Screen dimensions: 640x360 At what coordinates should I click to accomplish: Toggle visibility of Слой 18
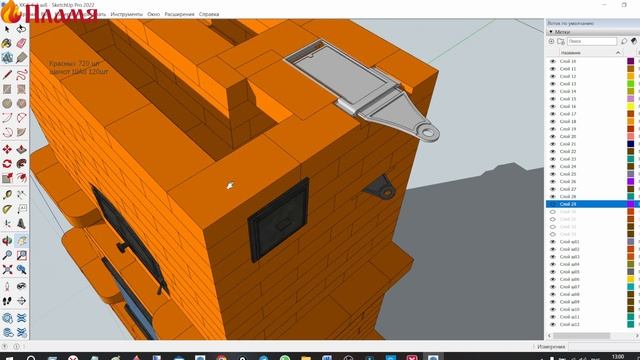point(553,121)
